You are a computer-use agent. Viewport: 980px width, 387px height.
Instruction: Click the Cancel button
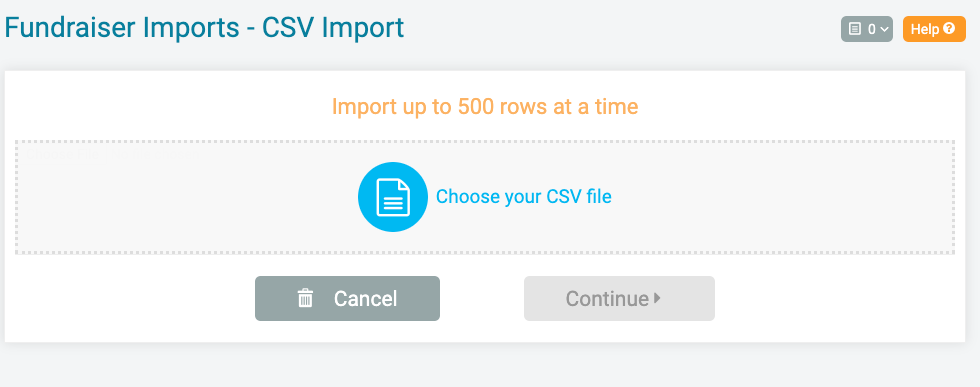pyautogui.click(x=347, y=298)
